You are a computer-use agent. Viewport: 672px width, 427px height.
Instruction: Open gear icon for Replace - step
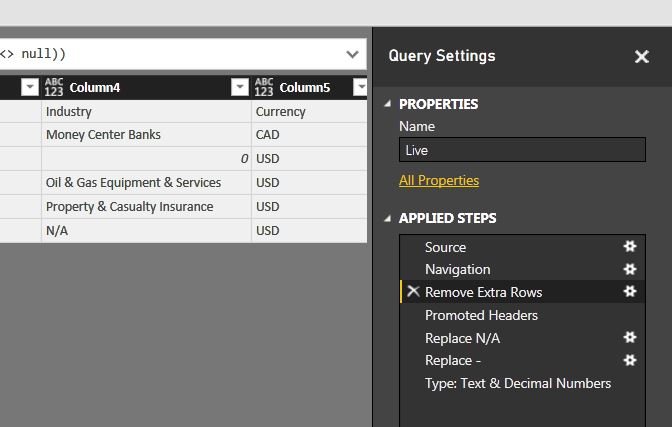point(629,361)
